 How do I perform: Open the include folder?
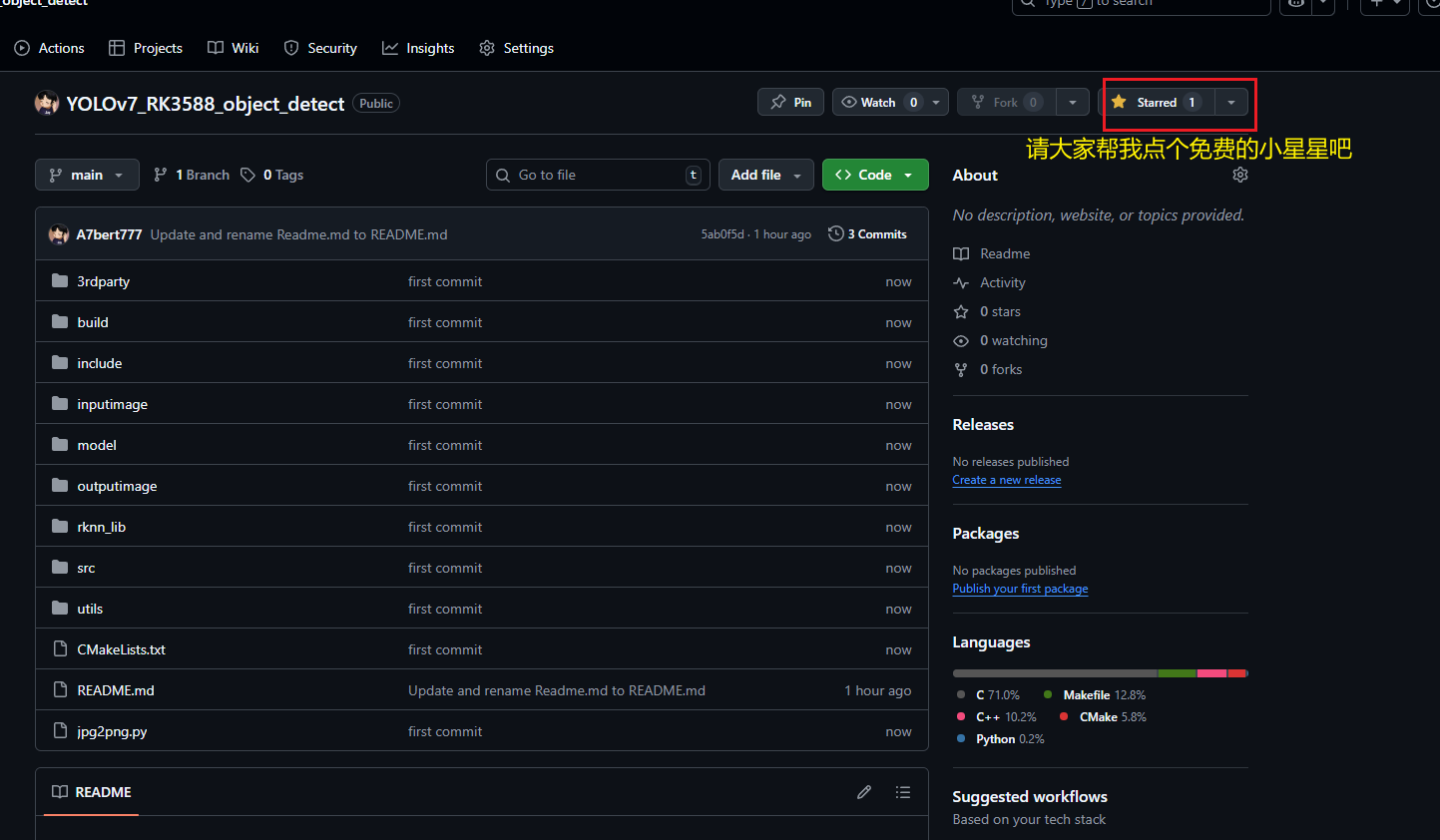coord(100,363)
